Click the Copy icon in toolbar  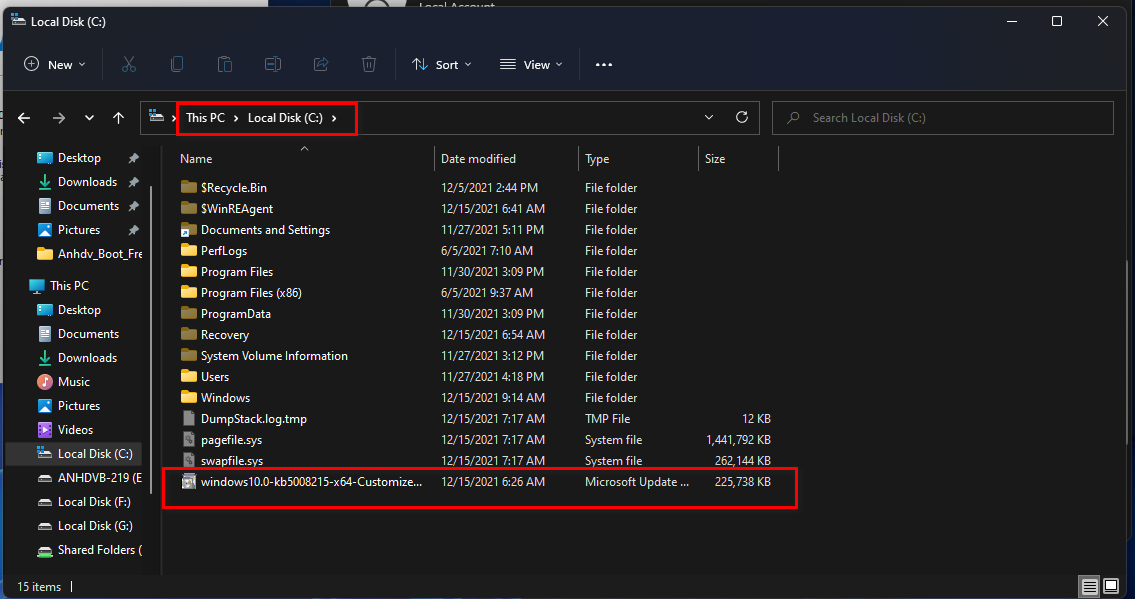(177, 64)
